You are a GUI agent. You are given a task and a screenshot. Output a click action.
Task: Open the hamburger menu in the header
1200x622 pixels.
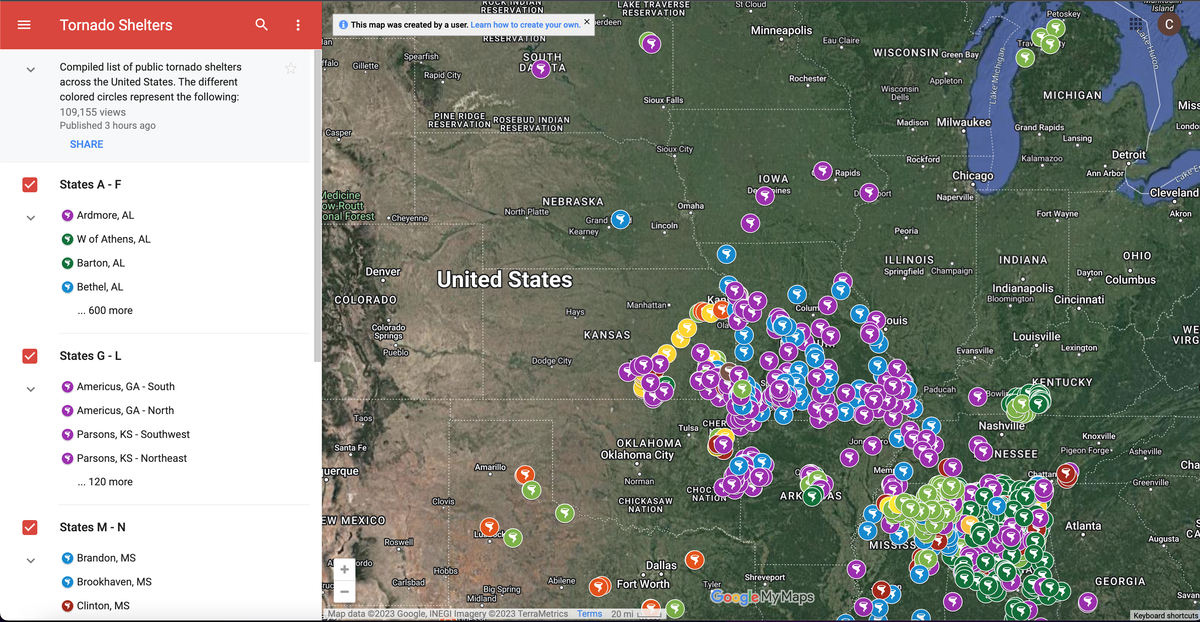(x=25, y=25)
